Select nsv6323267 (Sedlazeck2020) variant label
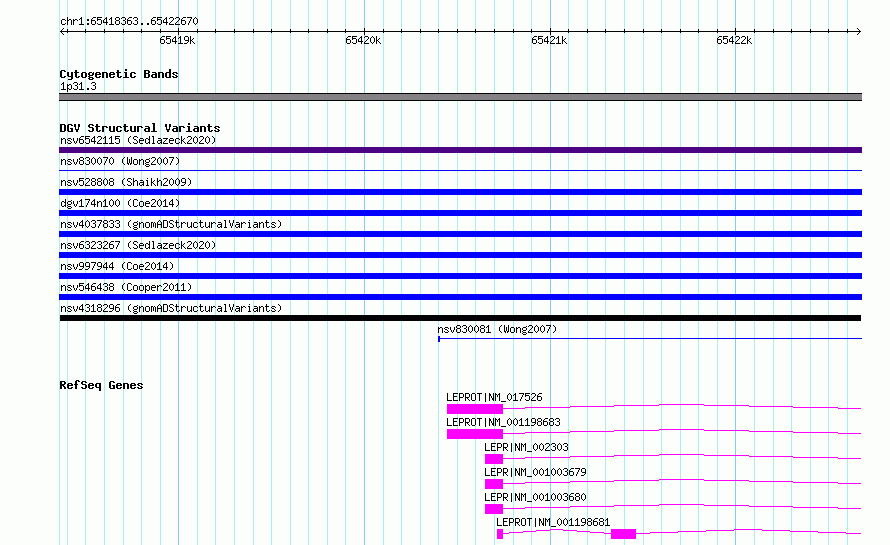 coord(138,245)
